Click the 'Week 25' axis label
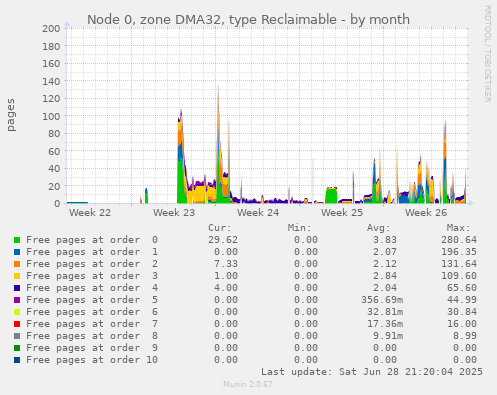Image resolution: width=497 pixels, height=395 pixels. point(342,213)
